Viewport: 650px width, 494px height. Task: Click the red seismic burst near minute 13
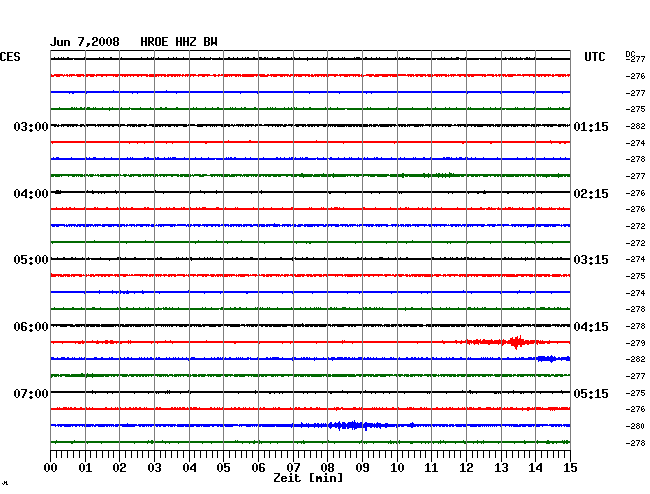(x=516, y=342)
